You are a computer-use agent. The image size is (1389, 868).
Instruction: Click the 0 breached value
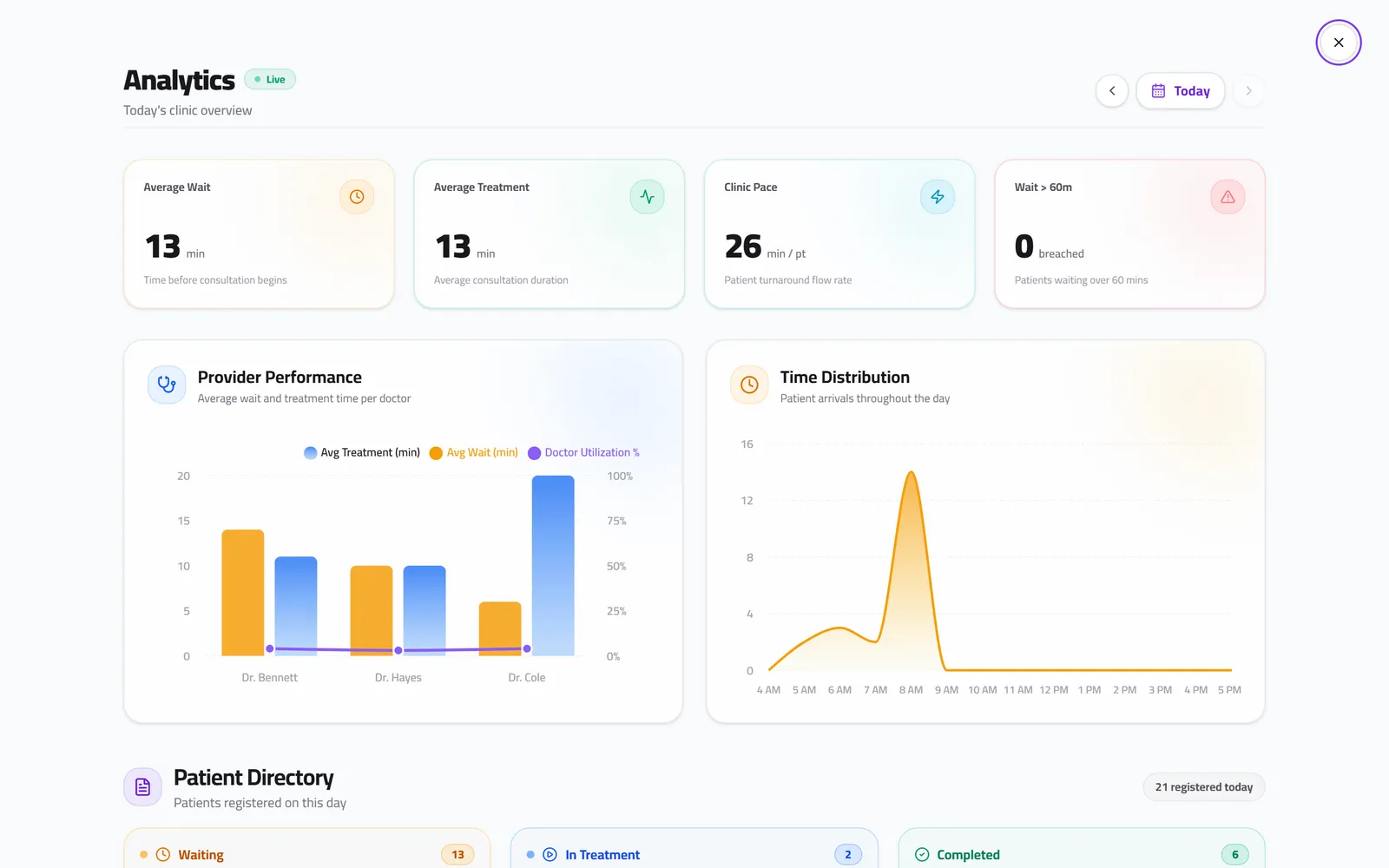(x=1049, y=247)
